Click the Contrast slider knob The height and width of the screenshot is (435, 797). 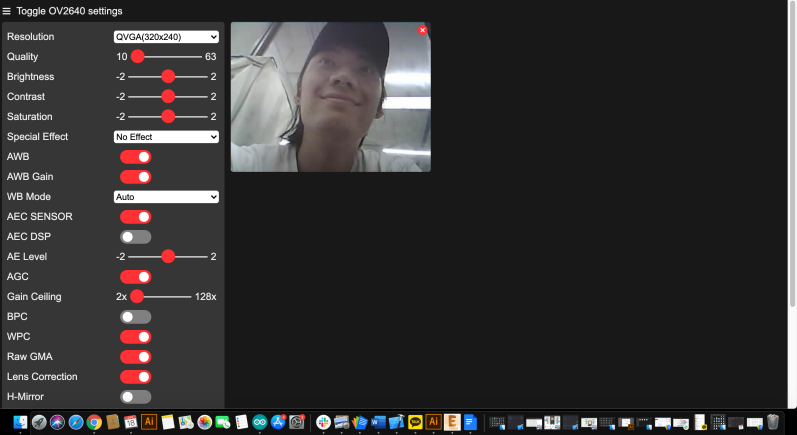coord(168,97)
